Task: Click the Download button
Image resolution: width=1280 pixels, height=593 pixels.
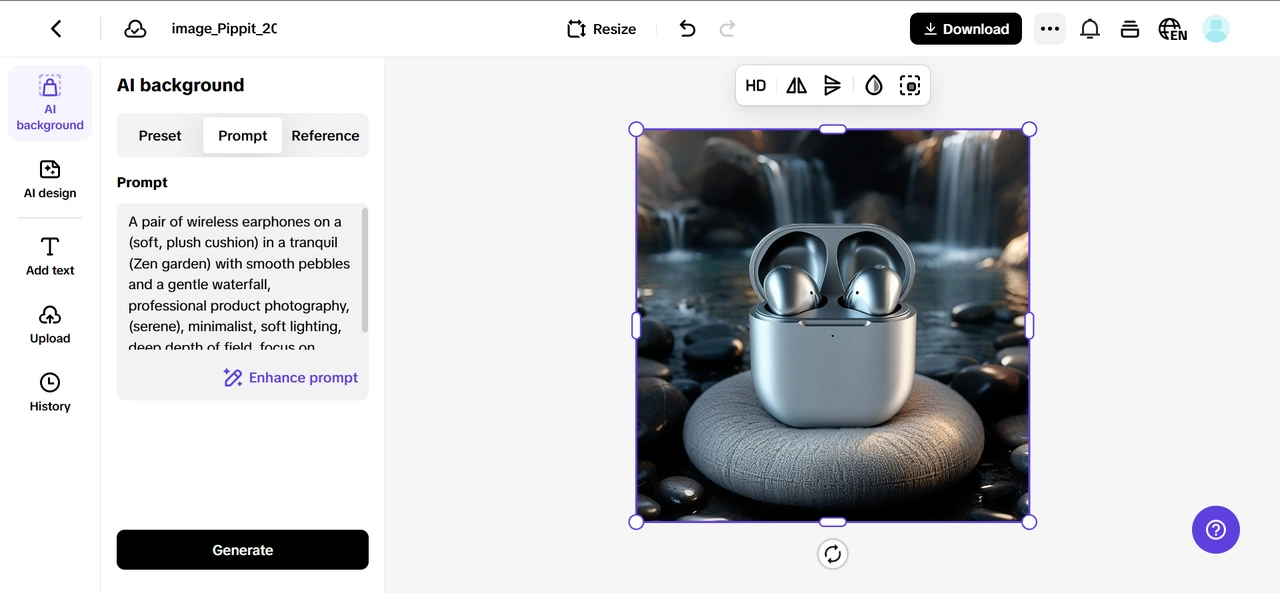Action: tap(965, 29)
